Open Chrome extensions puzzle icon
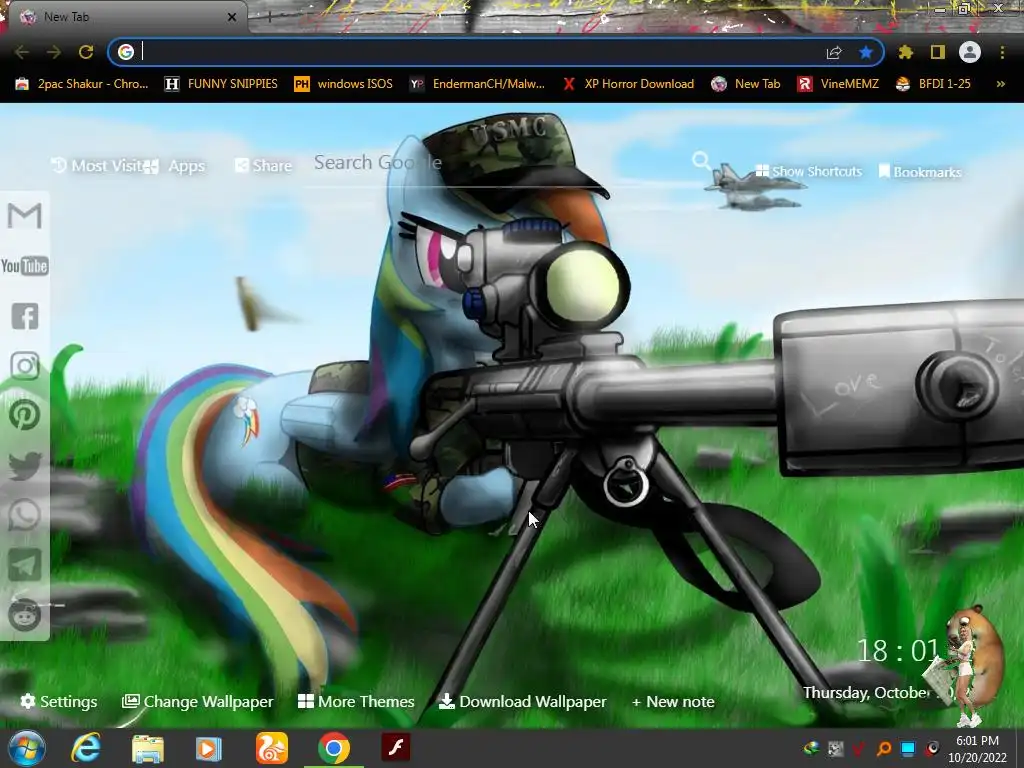Image resolution: width=1024 pixels, height=768 pixels. tap(906, 52)
